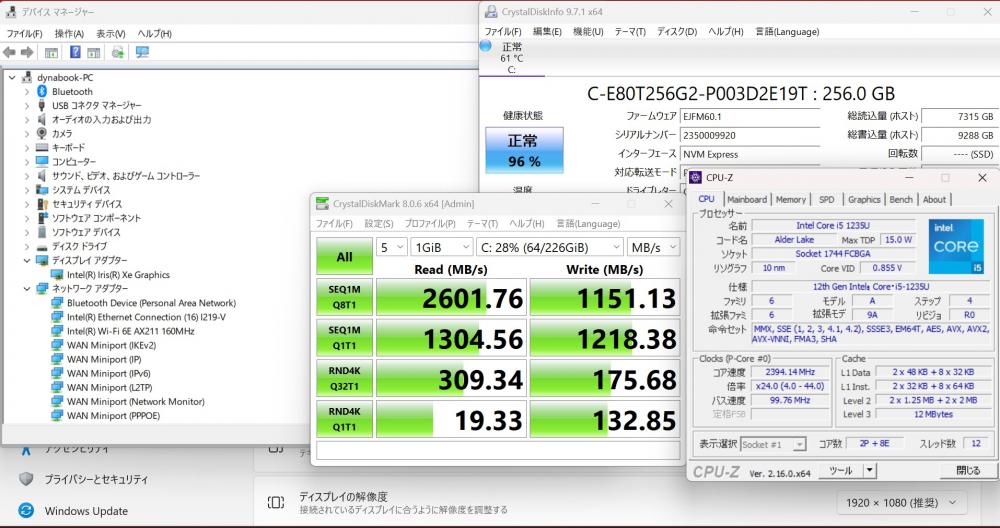
Task: Click the キーボード keyboard icon
Action: coord(42,147)
